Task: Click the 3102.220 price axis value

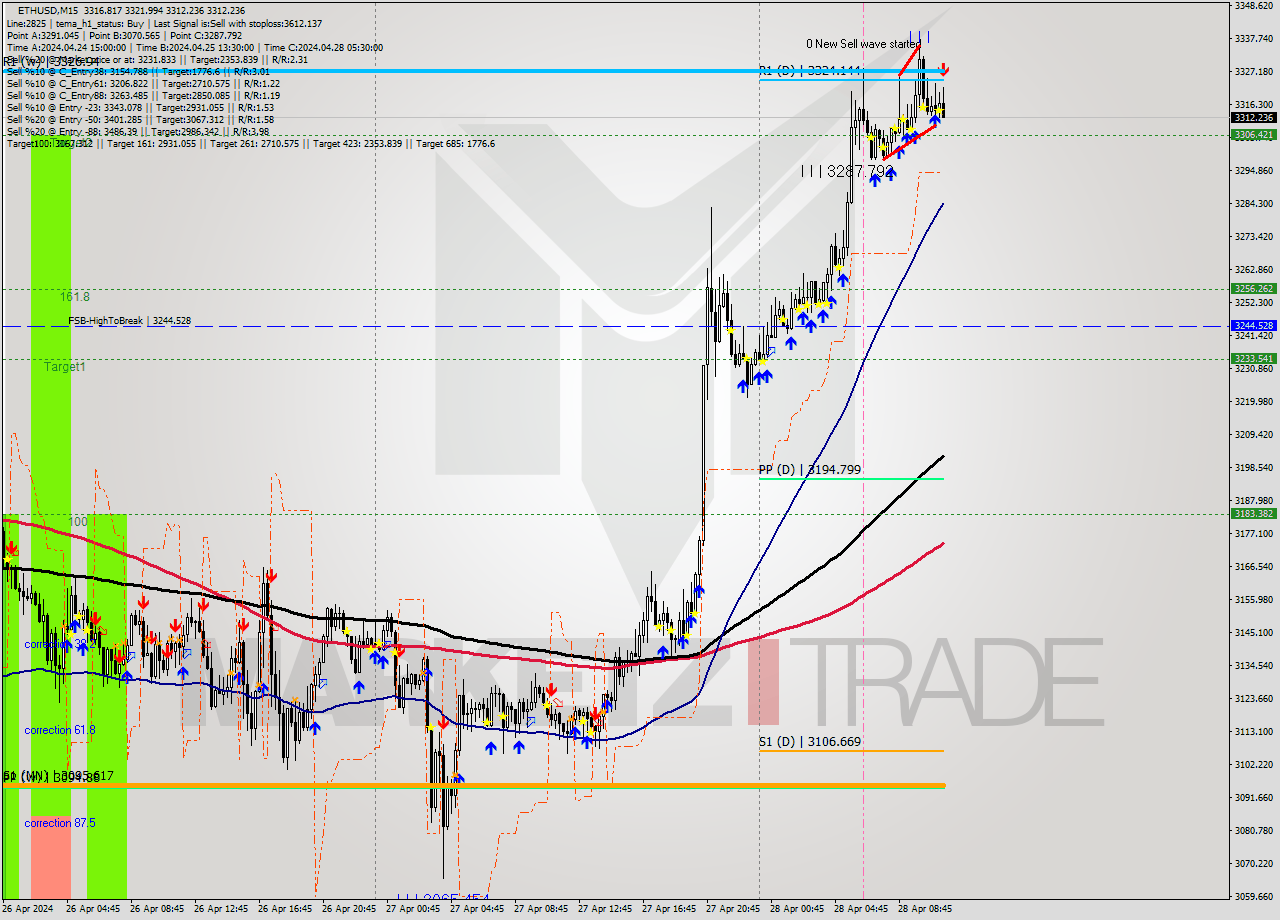Action: coord(1253,764)
